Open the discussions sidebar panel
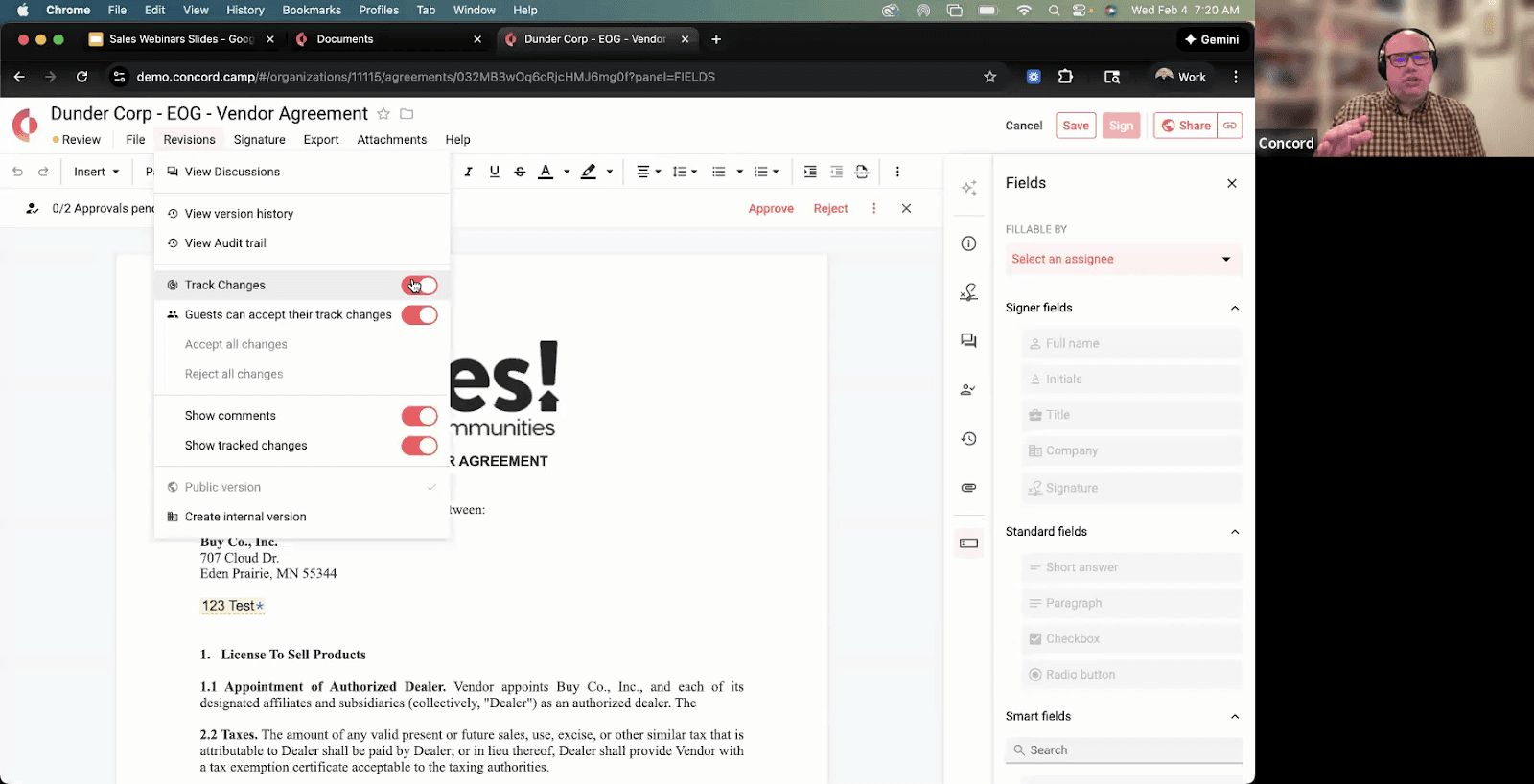Image resolution: width=1534 pixels, height=784 pixels. [969, 341]
